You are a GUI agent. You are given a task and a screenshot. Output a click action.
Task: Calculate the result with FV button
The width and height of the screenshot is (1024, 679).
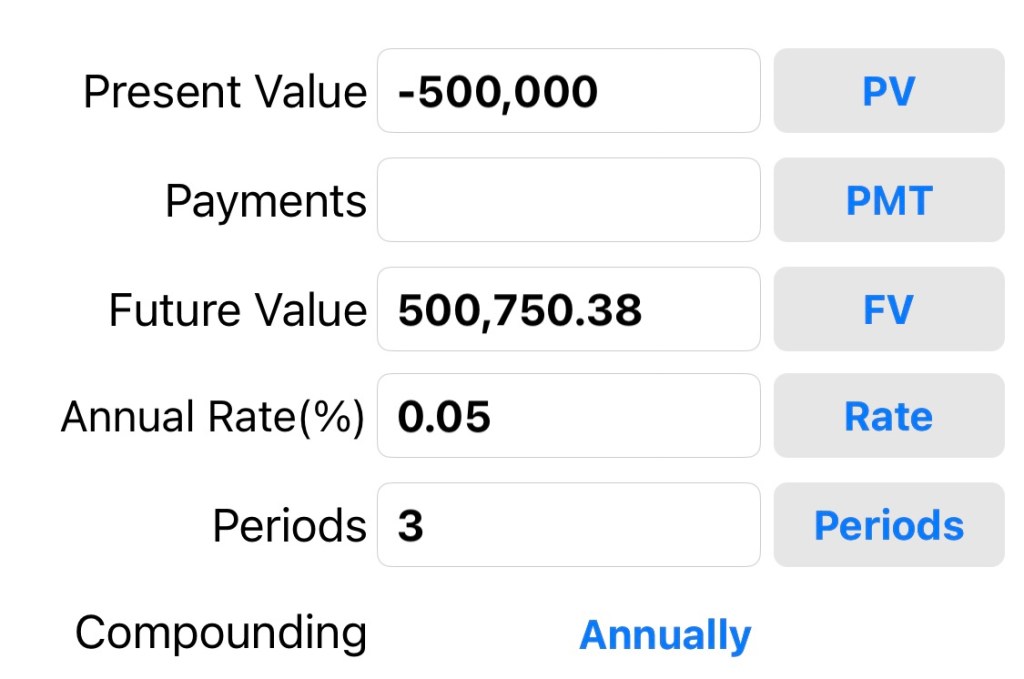point(888,309)
